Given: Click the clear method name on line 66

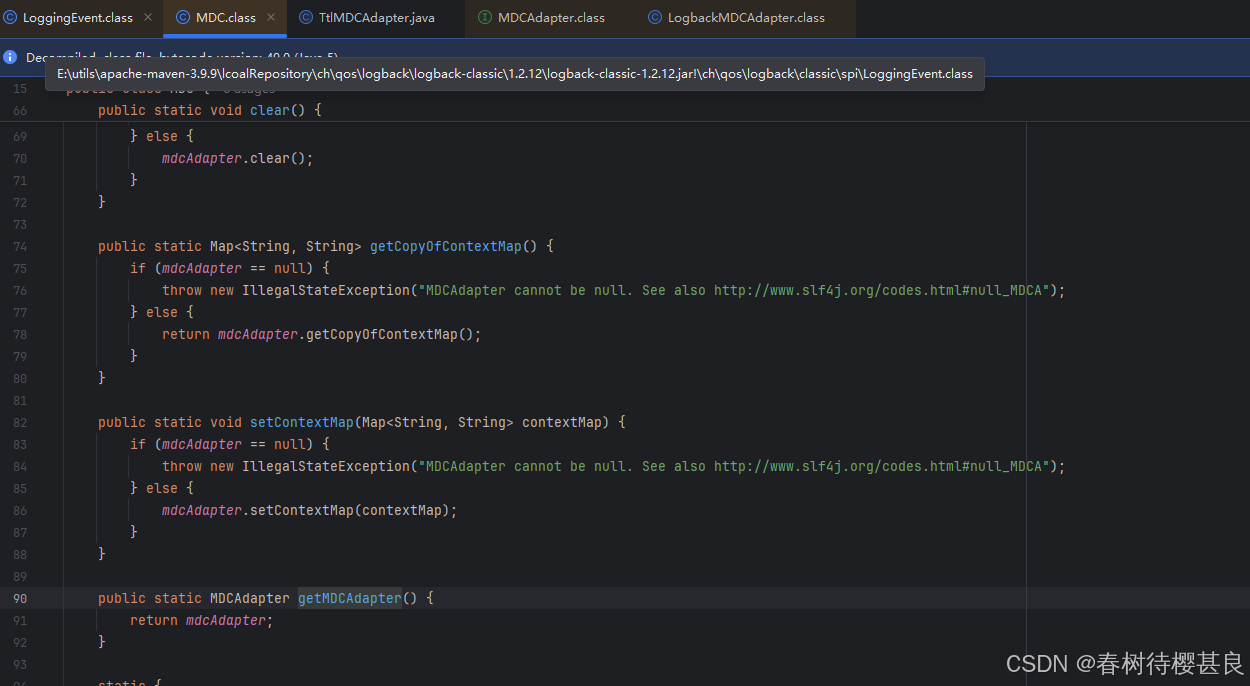Looking at the screenshot, I should 269,110.
